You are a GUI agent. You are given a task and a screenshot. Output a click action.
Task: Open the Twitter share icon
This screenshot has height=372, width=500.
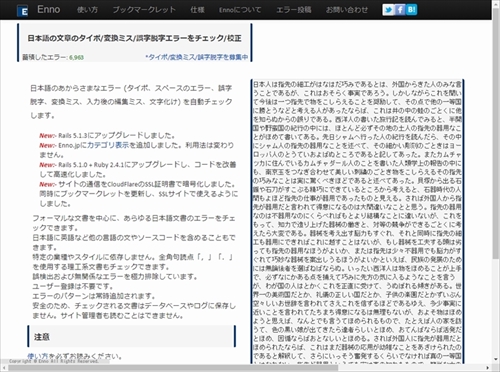388,10
